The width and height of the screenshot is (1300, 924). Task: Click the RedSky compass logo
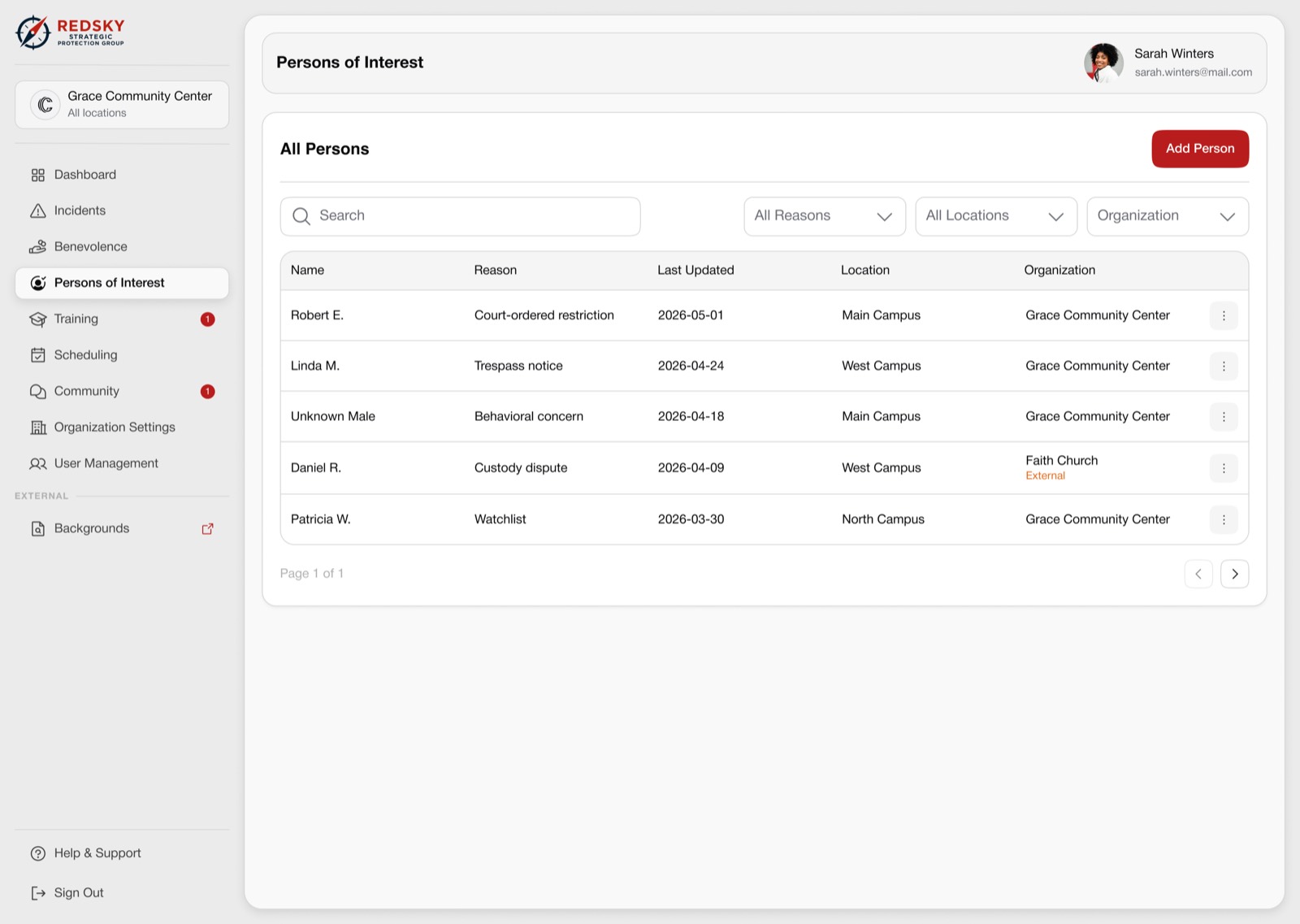(33, 33)
